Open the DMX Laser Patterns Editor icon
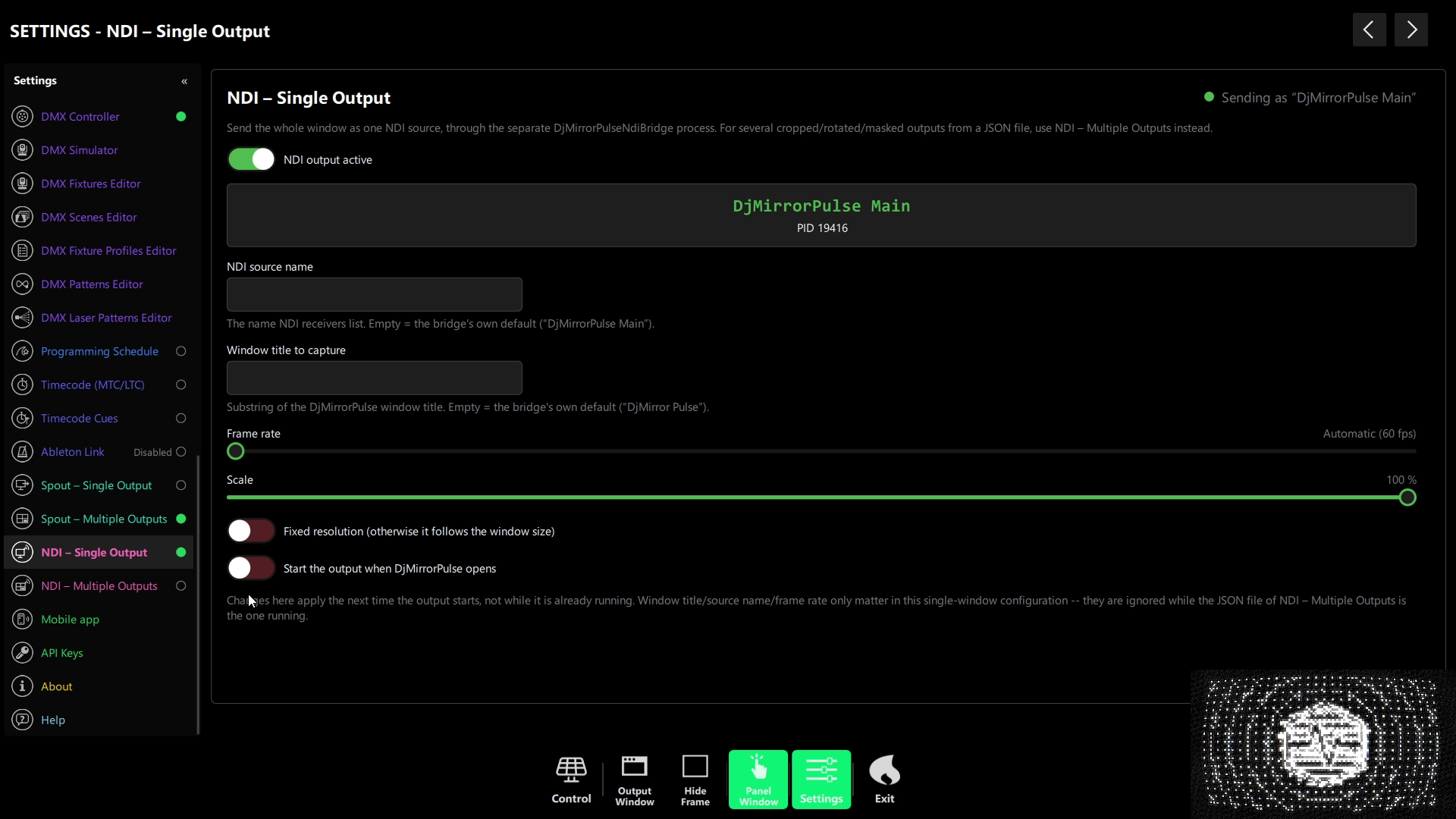Screen dimensions: 1456x819 pos(23,318)
